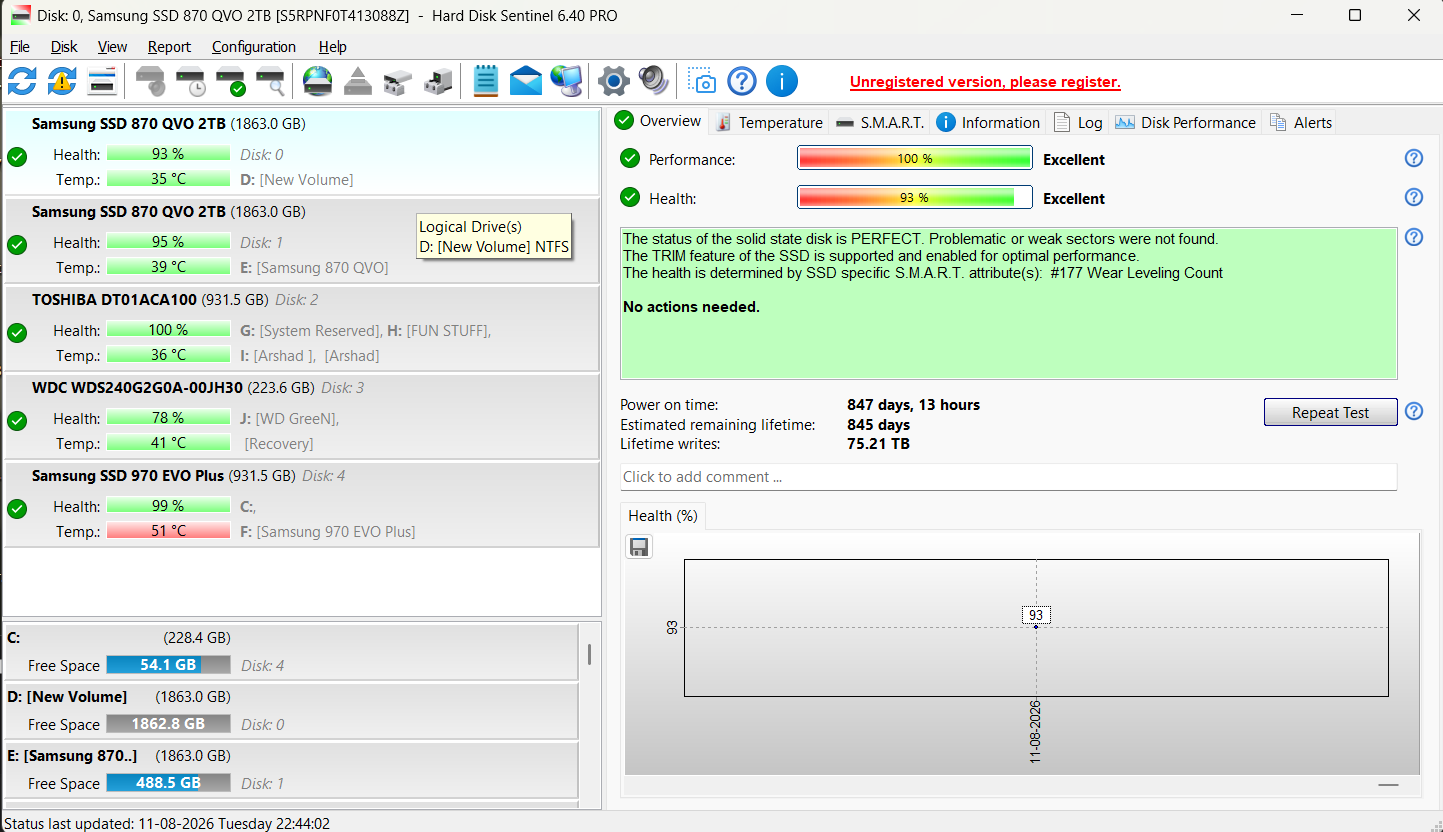Click the Refresh disk status toolbar icon
The height and width of the screenshot is (832, 1443).
(x=22, y=81)
